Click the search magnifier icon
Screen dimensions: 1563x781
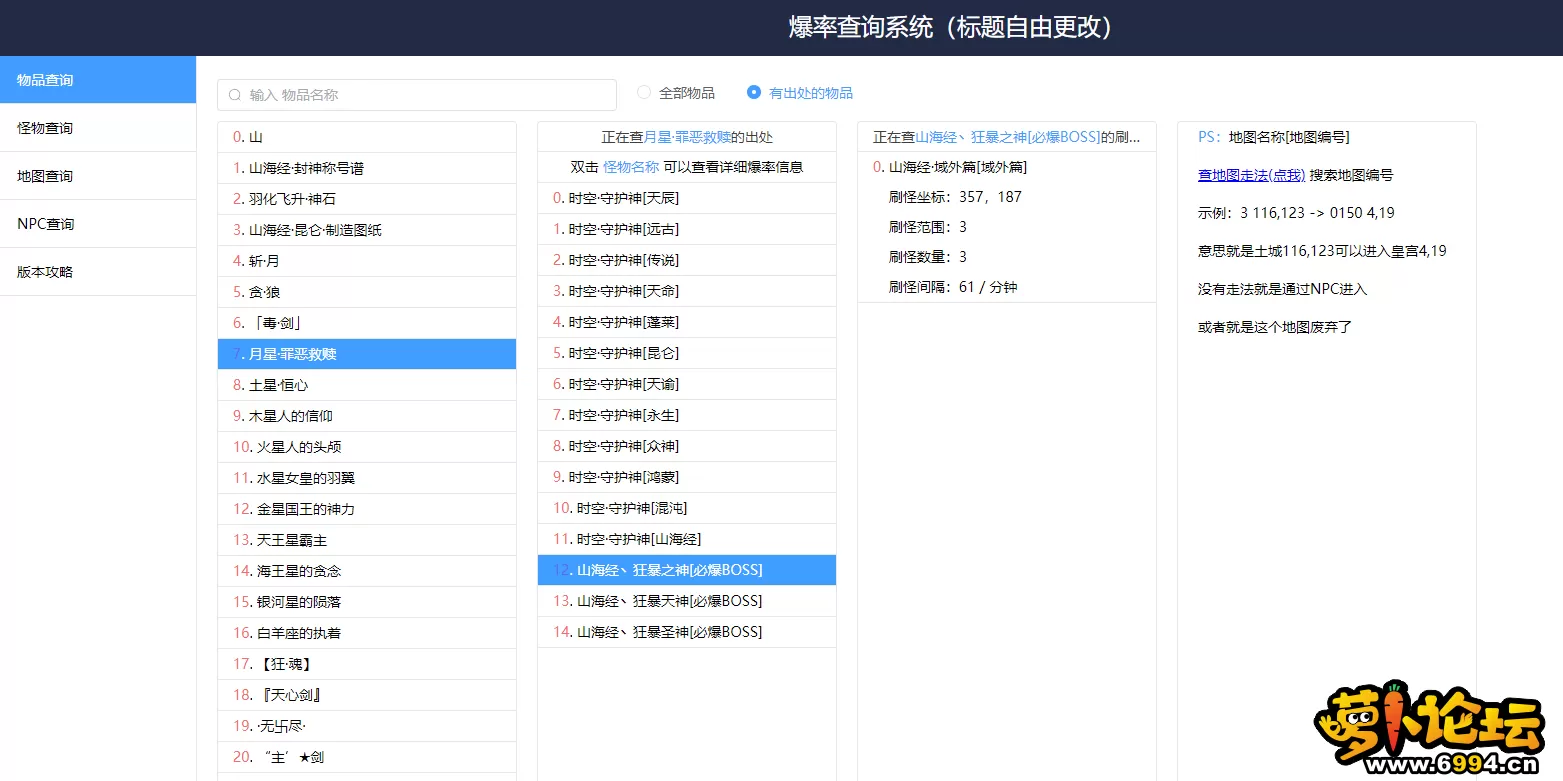click(x=235, y=95)
